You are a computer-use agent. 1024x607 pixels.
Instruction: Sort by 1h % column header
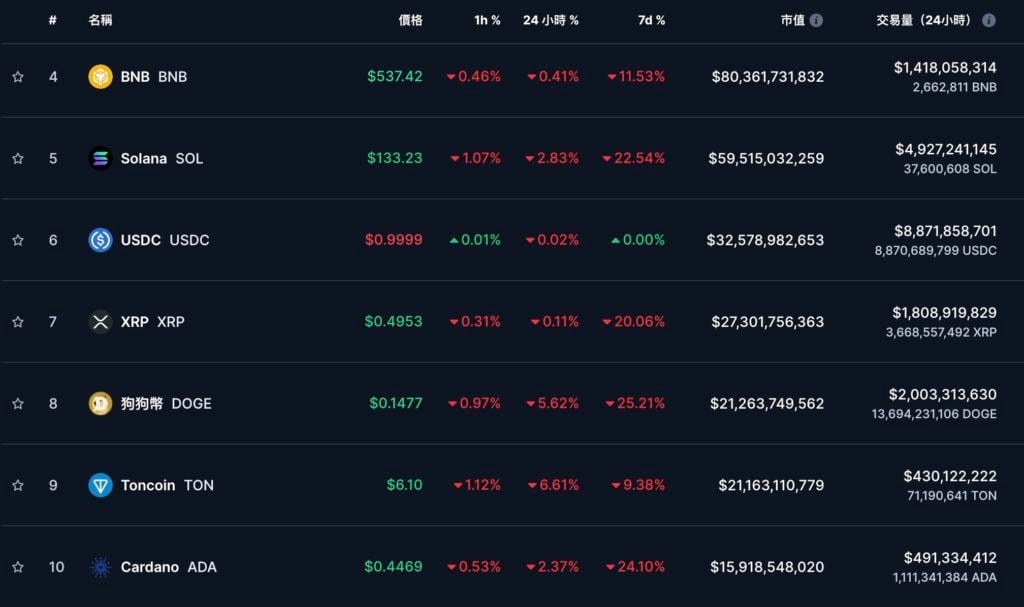click(x=487, y=20)
